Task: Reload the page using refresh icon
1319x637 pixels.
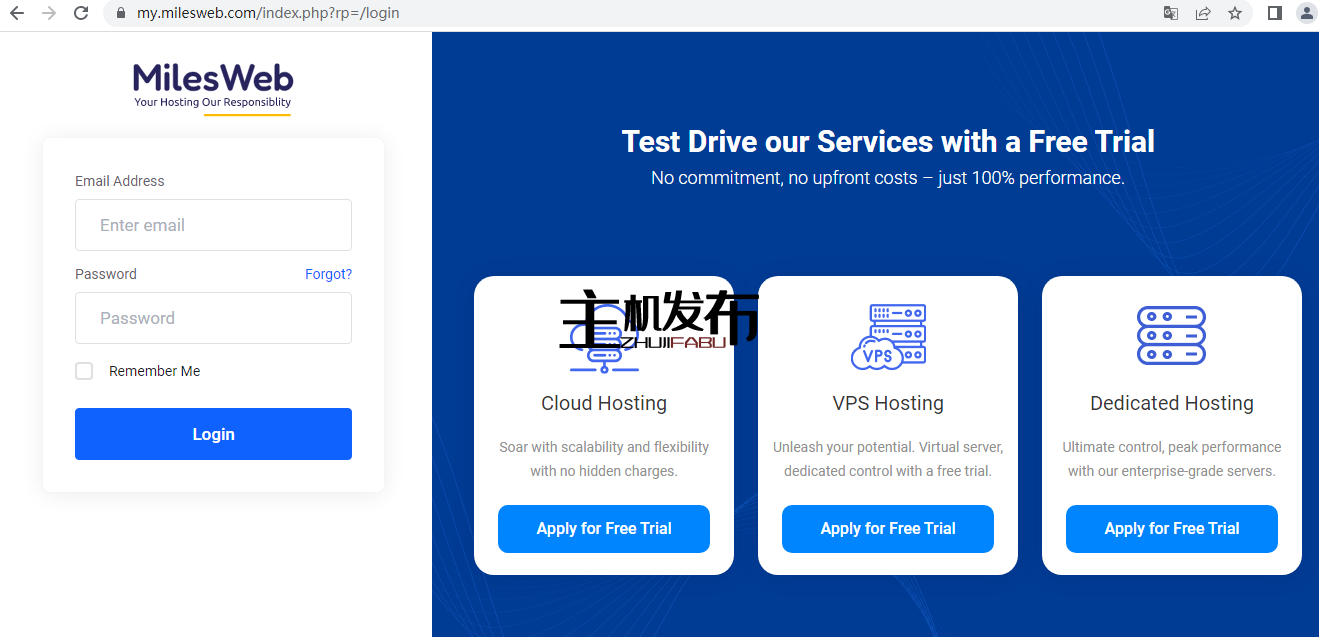Action: point(82,13)
